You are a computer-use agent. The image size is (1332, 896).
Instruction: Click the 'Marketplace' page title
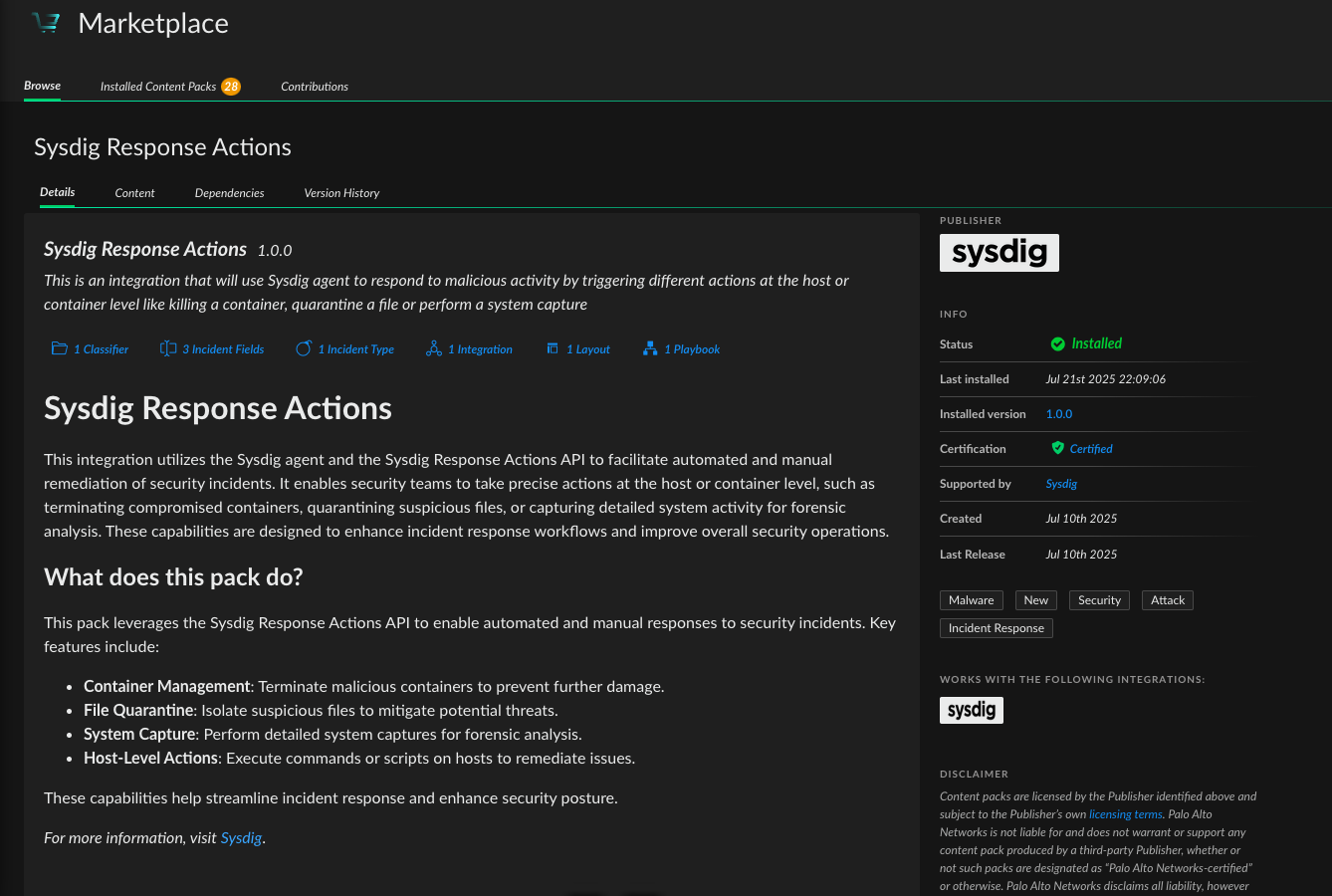[153, 24]
